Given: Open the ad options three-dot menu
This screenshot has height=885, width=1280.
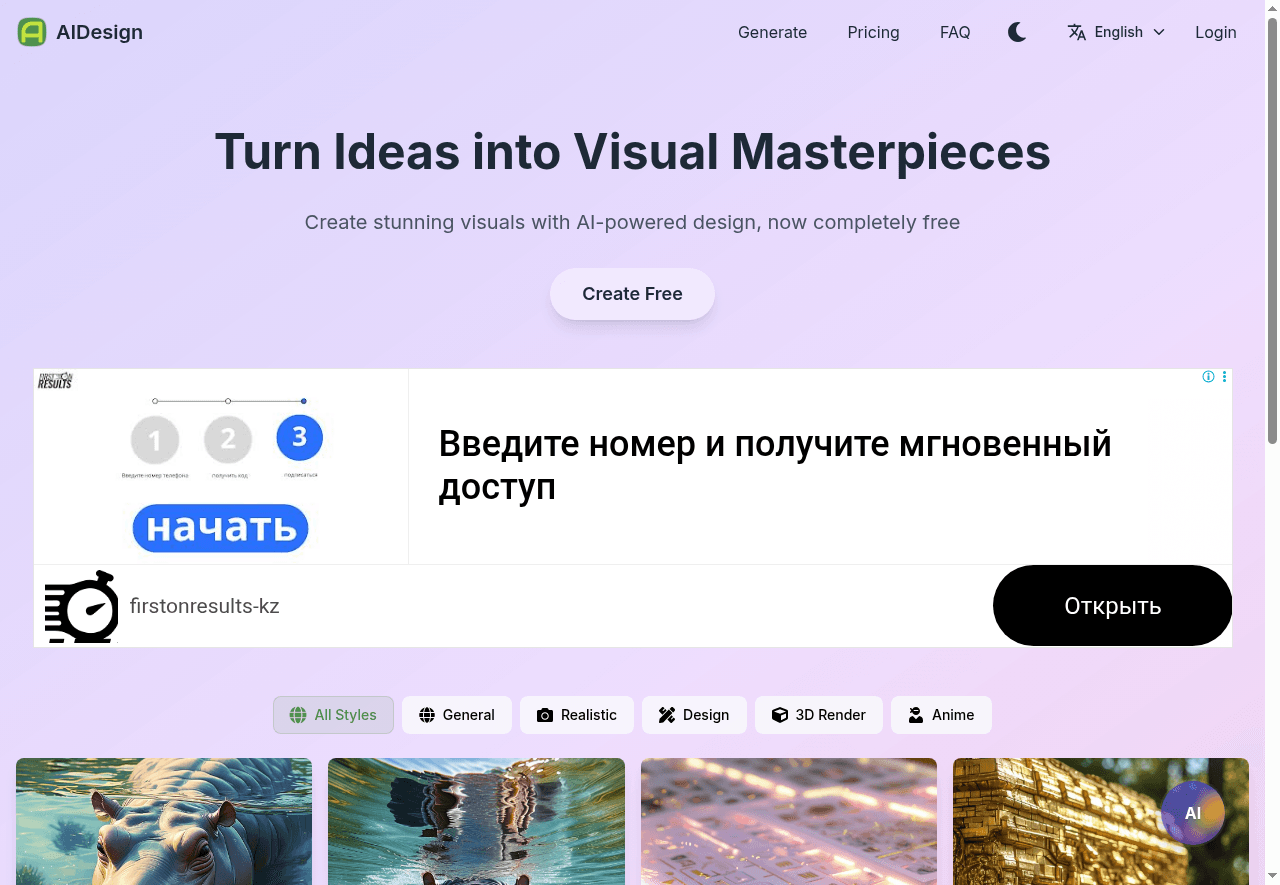Looking at the screenshot, I should [x=1224, y=376].
